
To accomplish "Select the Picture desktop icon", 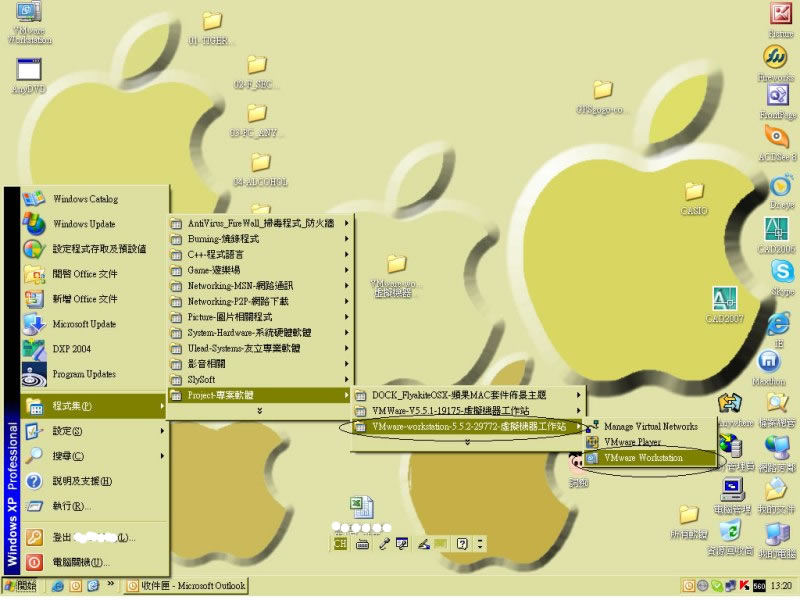I will click(781, 20).
